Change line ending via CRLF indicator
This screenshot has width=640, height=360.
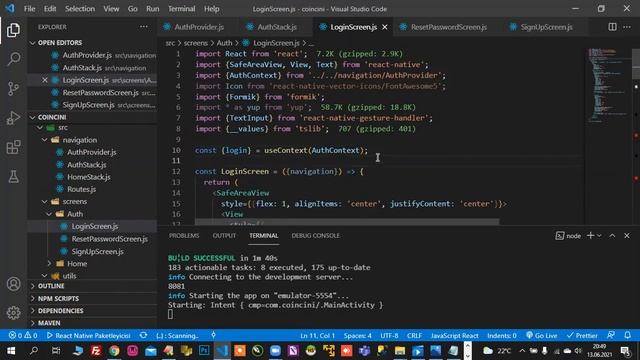coord(414,336)
